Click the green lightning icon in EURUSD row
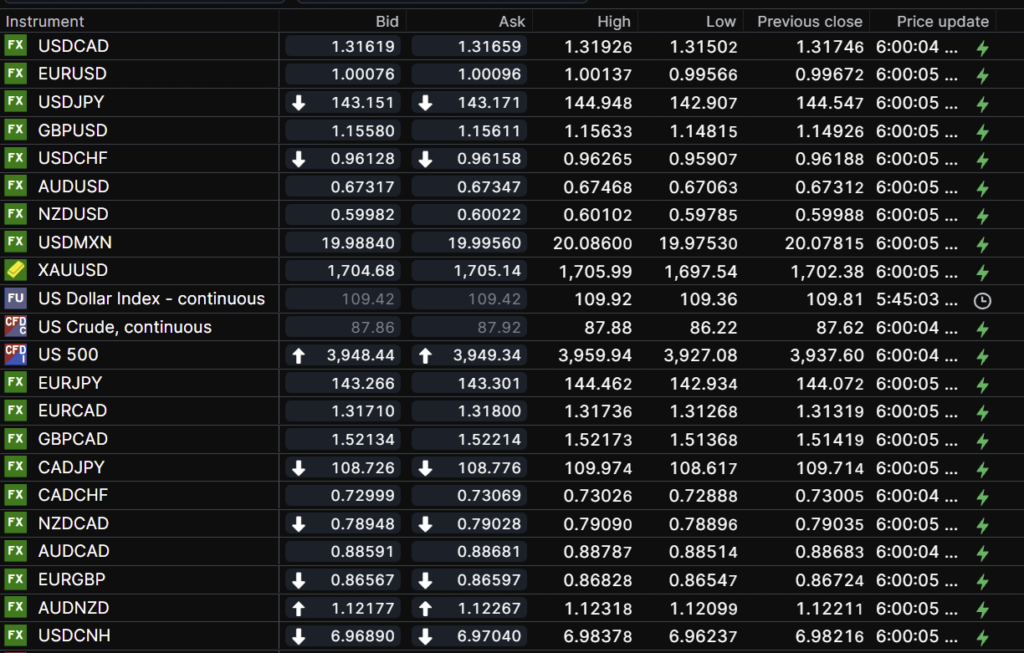 982,75
